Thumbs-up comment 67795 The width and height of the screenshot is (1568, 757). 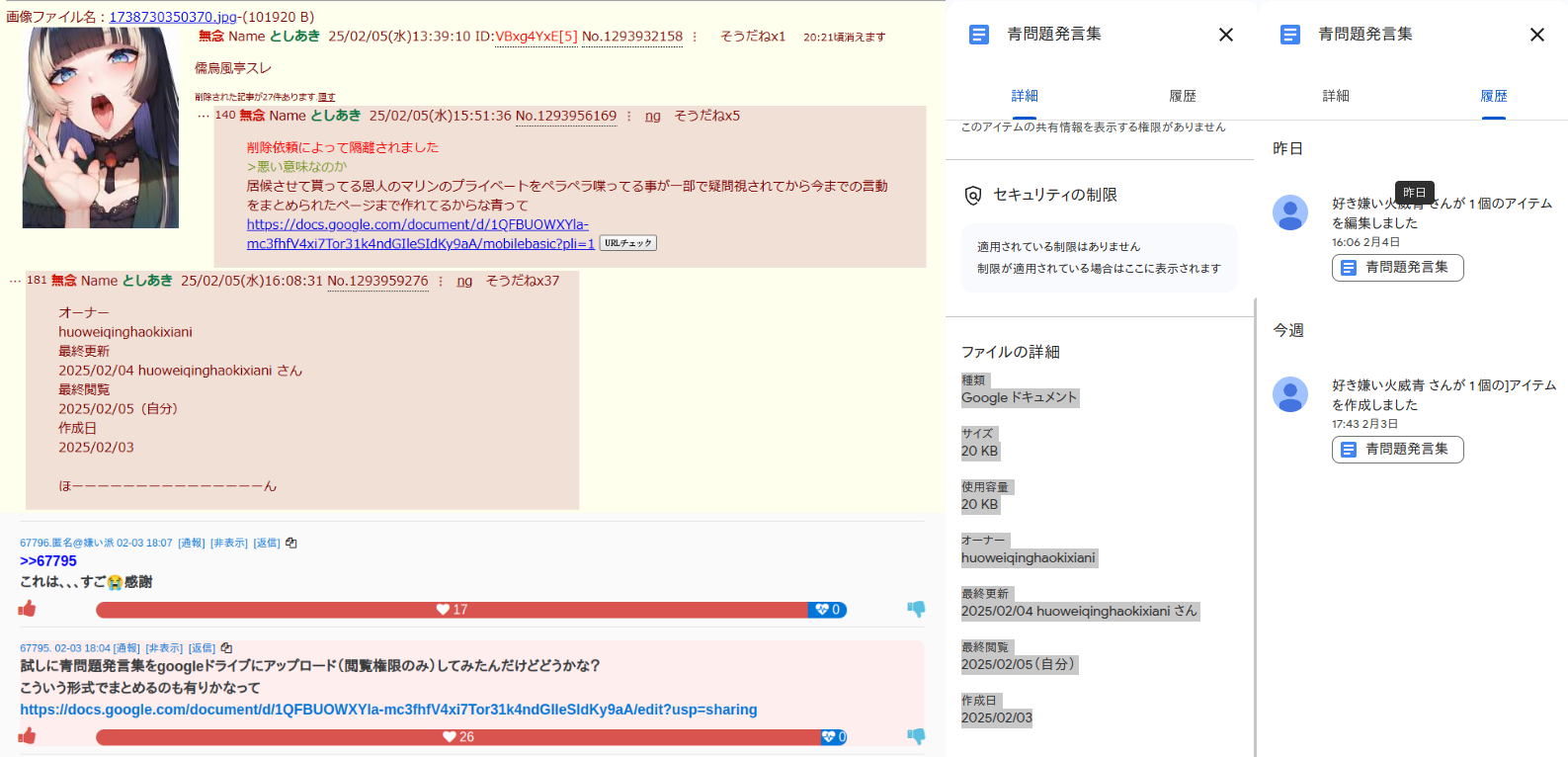[x=27, y=736]
